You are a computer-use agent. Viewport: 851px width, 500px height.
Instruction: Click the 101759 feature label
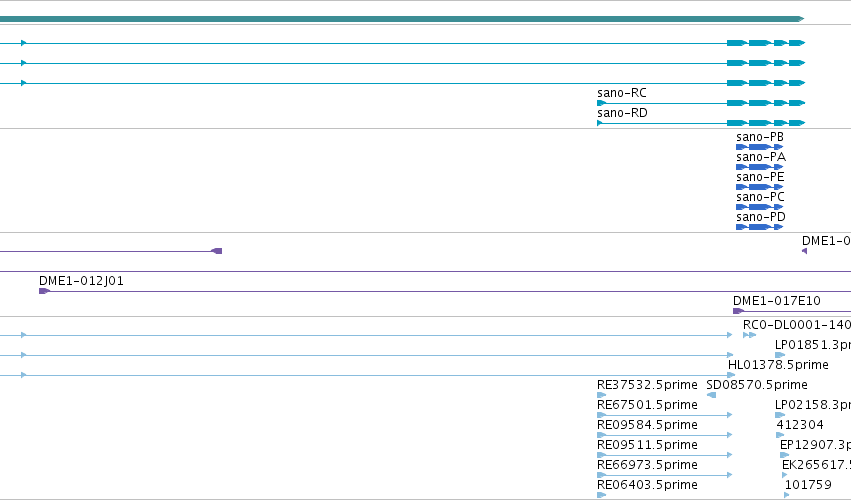point(808,485)
